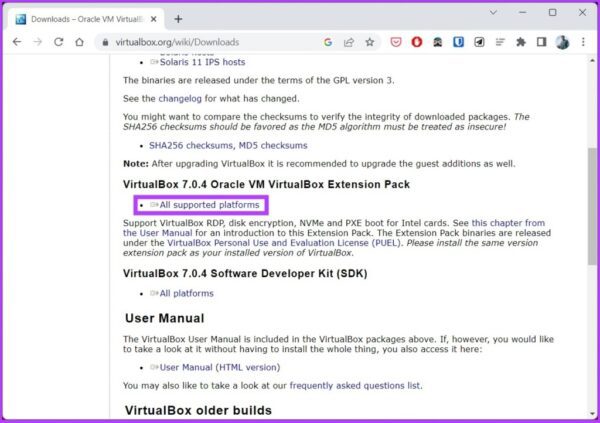This screenshot has width=600, height=423.
Task: Open the dark square extension with arrow
Action: click(479, 42)
